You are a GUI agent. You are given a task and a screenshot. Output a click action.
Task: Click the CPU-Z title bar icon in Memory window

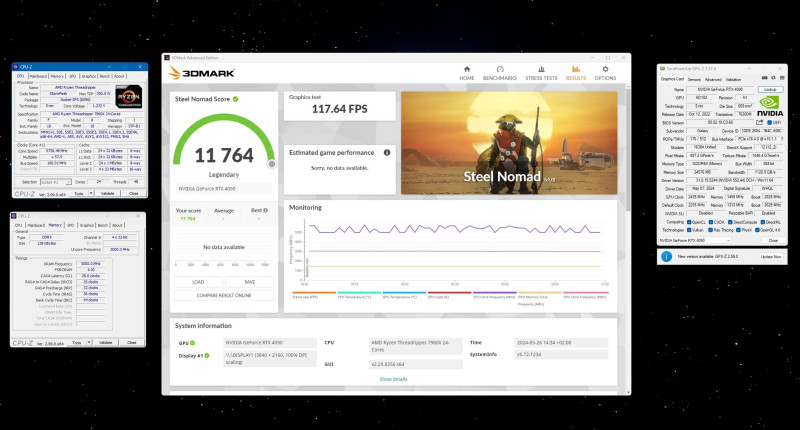tap(14, 216)
